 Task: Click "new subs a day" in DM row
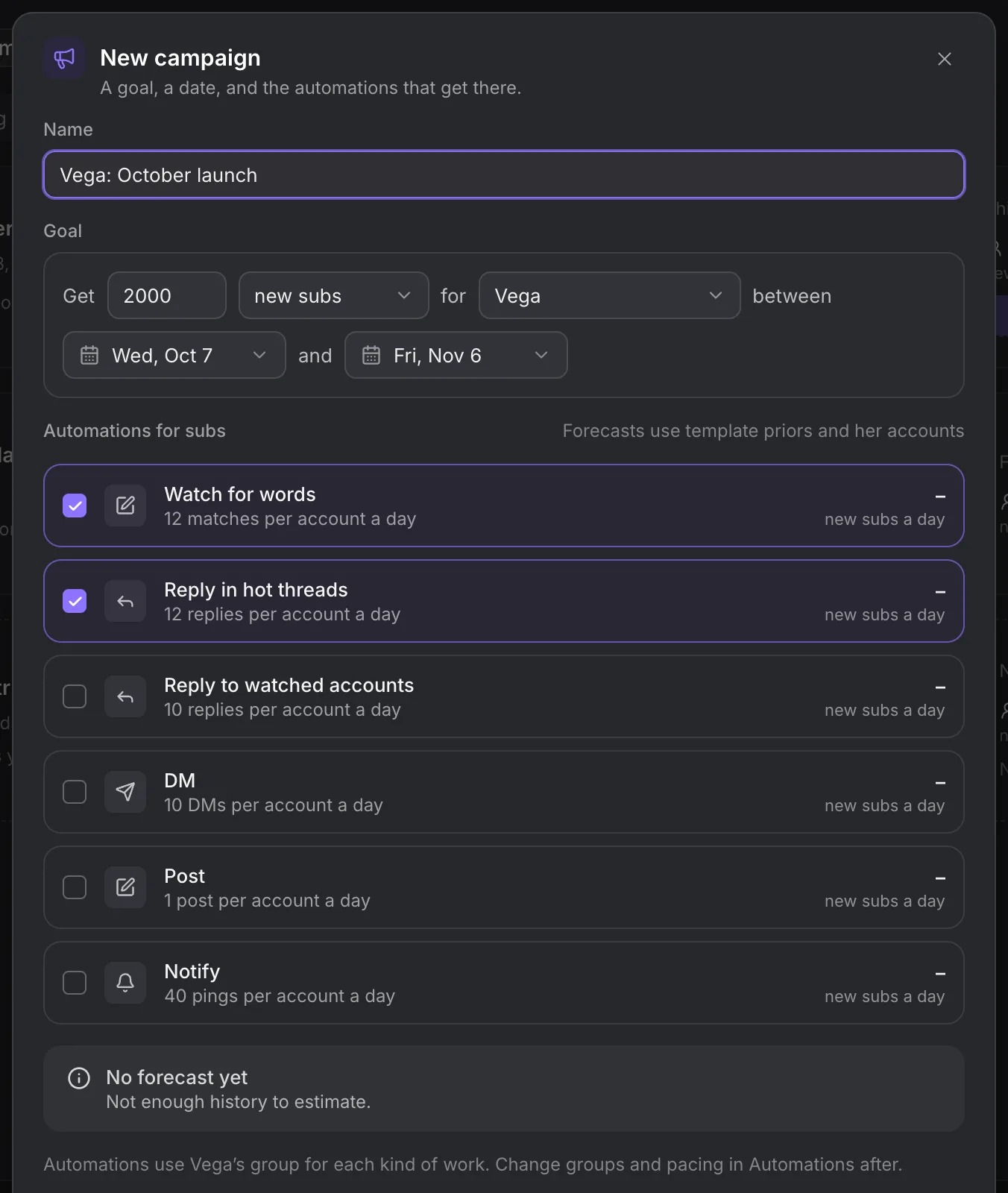884,806
